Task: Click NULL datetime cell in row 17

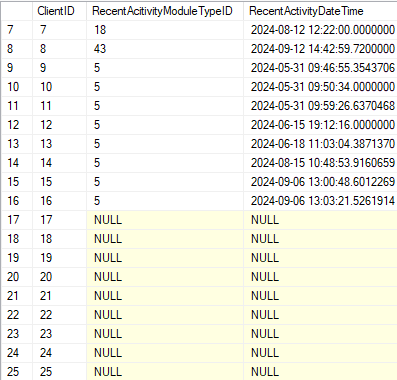Action: coord(320,220)
